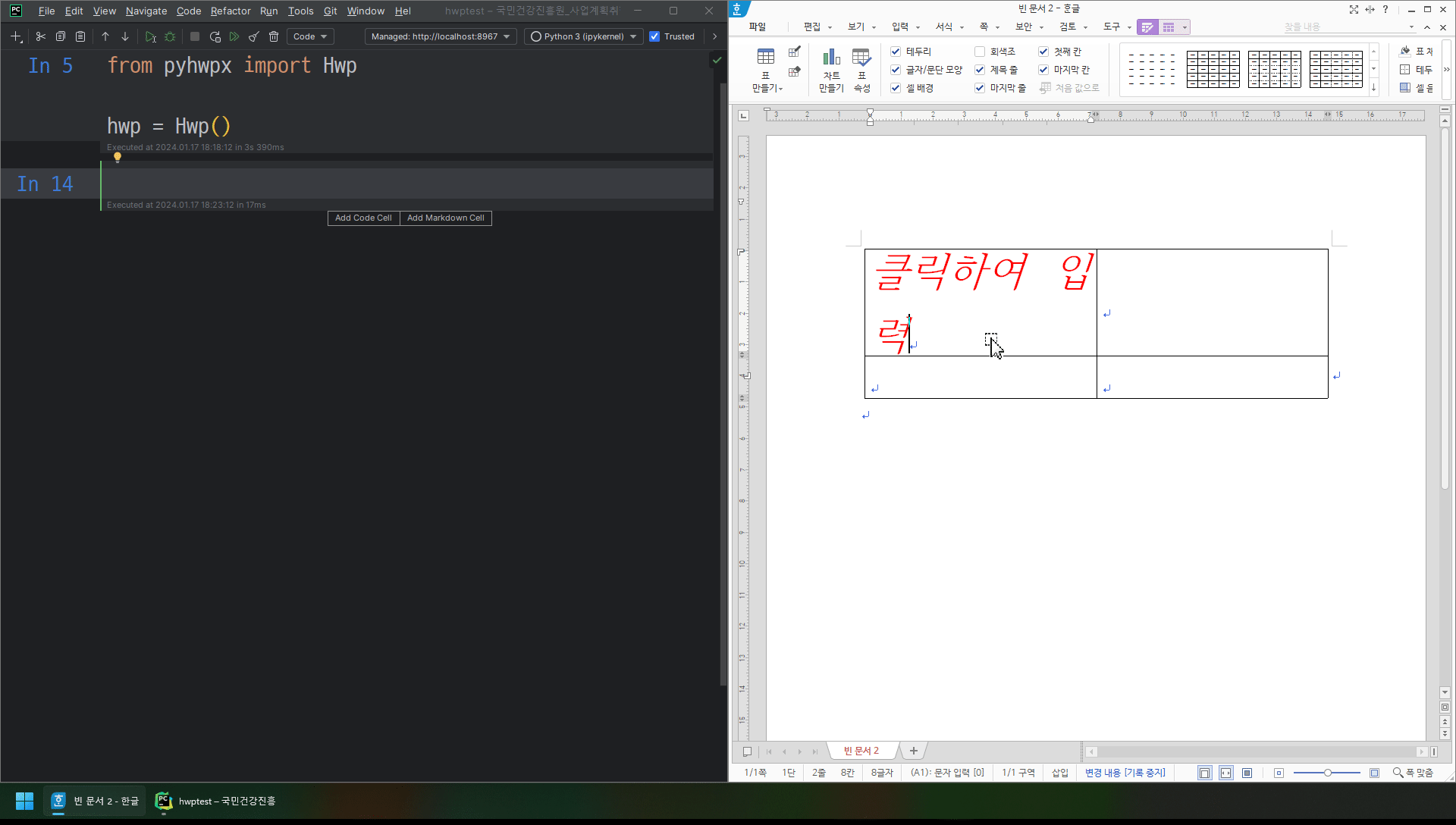The height and width of the screenshot is (825, 1456).
Task: Open the chart maker (차트 만들기)
Action: tap(831, 70)
